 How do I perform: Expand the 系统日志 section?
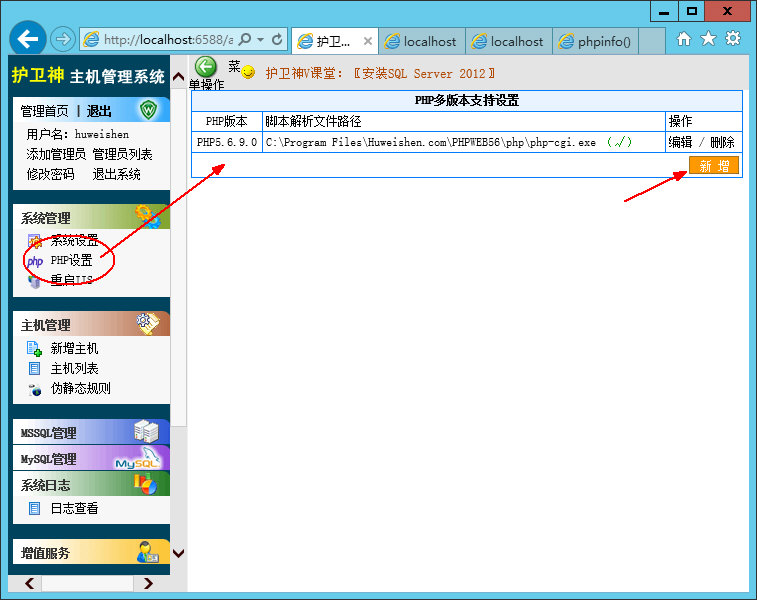click(x=91, y=484)
